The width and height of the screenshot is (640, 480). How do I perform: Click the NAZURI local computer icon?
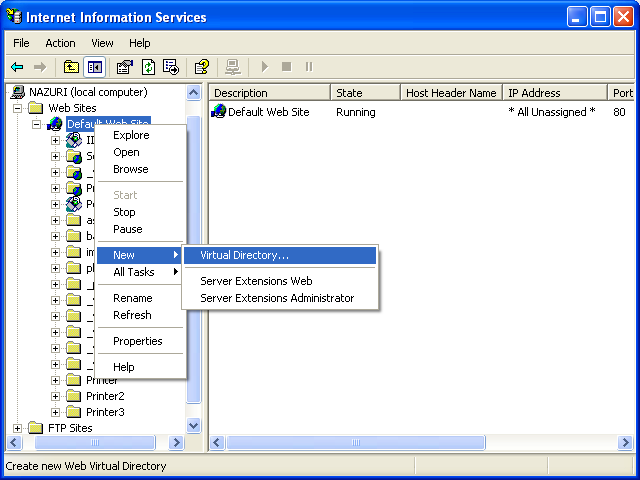pyautogui.click(x=18, y=92)
